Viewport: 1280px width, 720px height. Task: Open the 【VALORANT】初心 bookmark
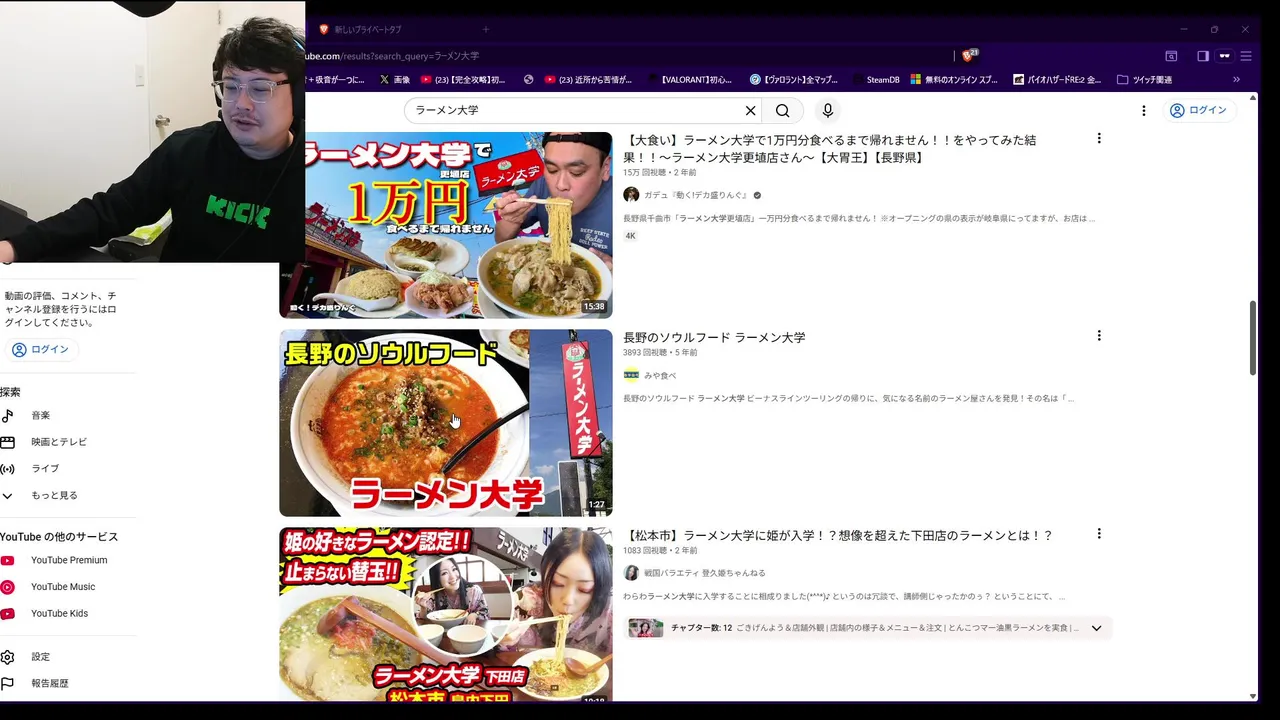pos(690,80)
